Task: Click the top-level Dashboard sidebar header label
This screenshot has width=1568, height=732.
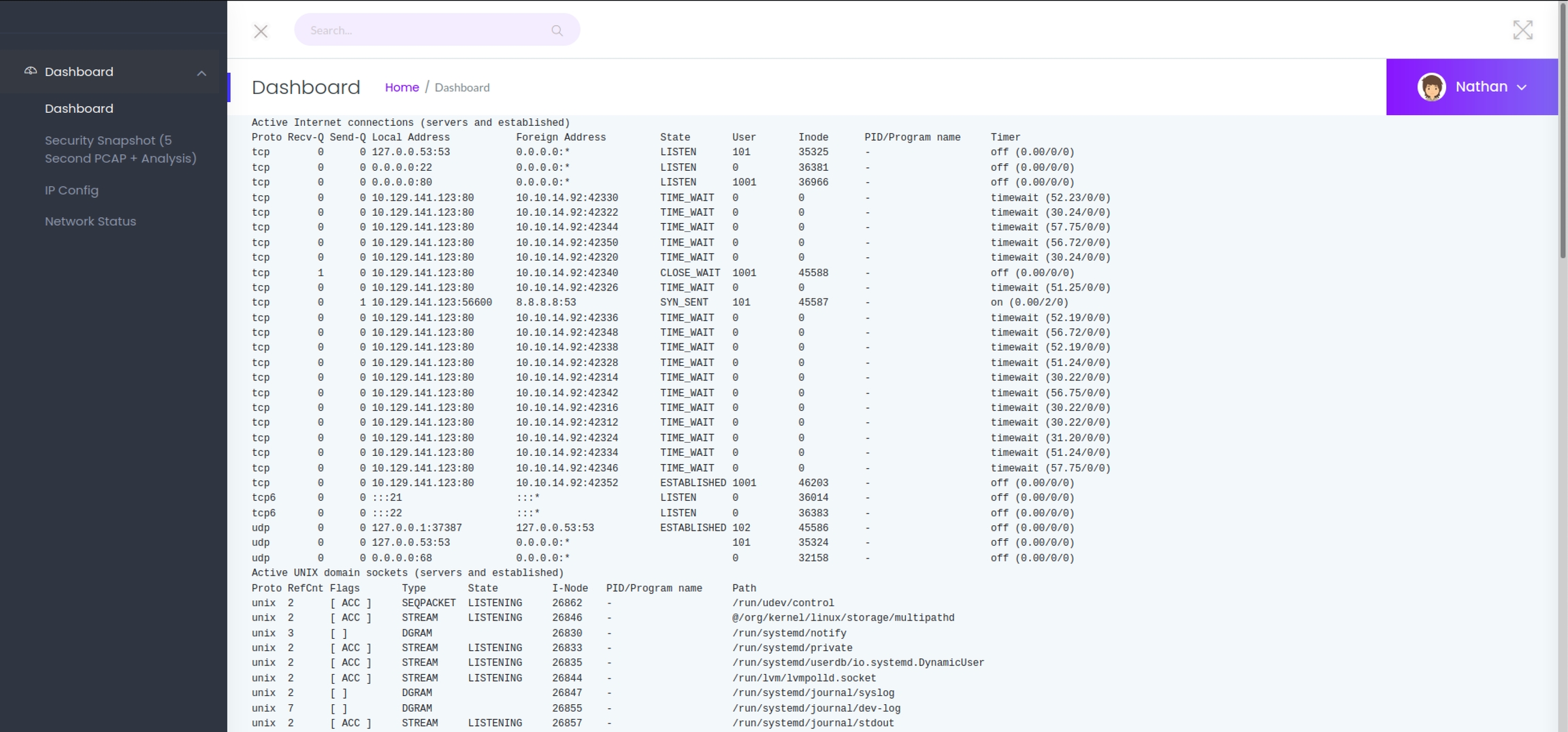Action: [x=79, y=71]
